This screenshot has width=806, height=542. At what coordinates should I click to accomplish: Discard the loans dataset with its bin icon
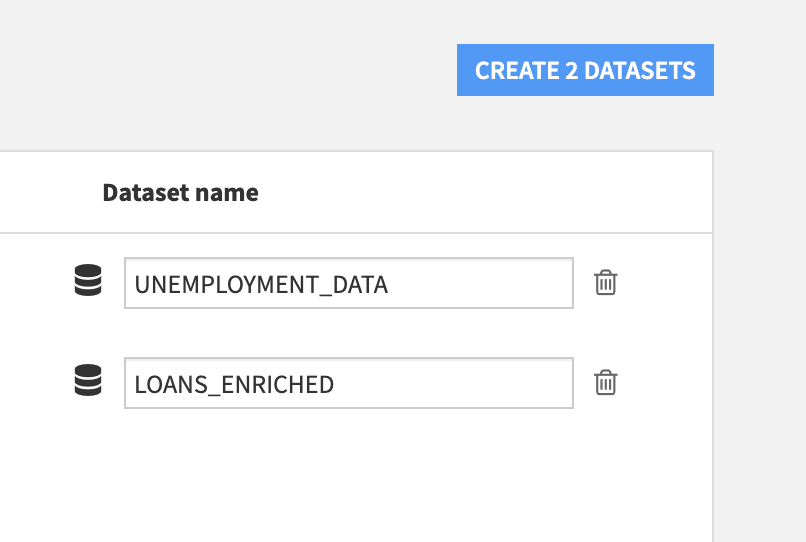606,382
